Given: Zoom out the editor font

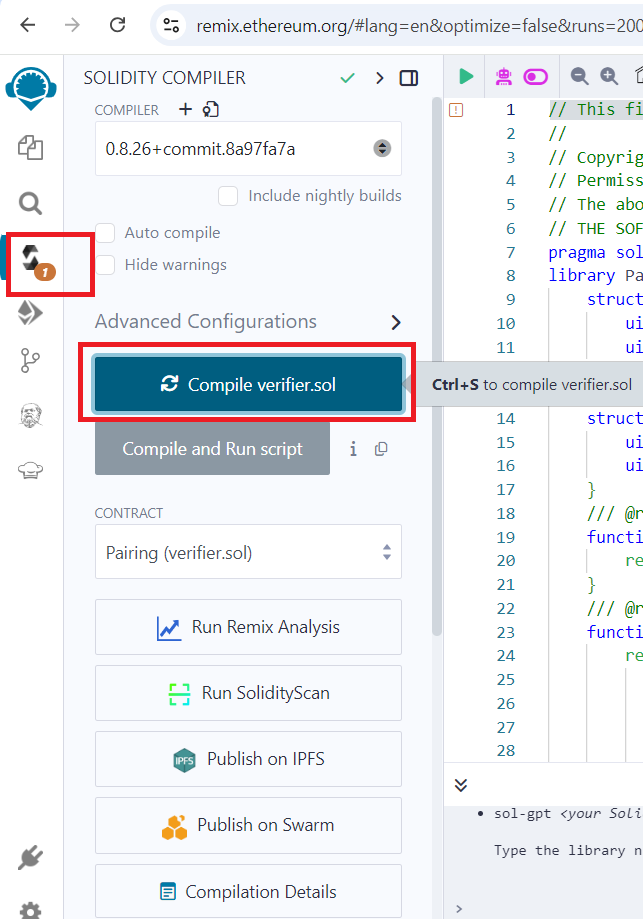Looking at the screenshot, I should coord(580,76).
